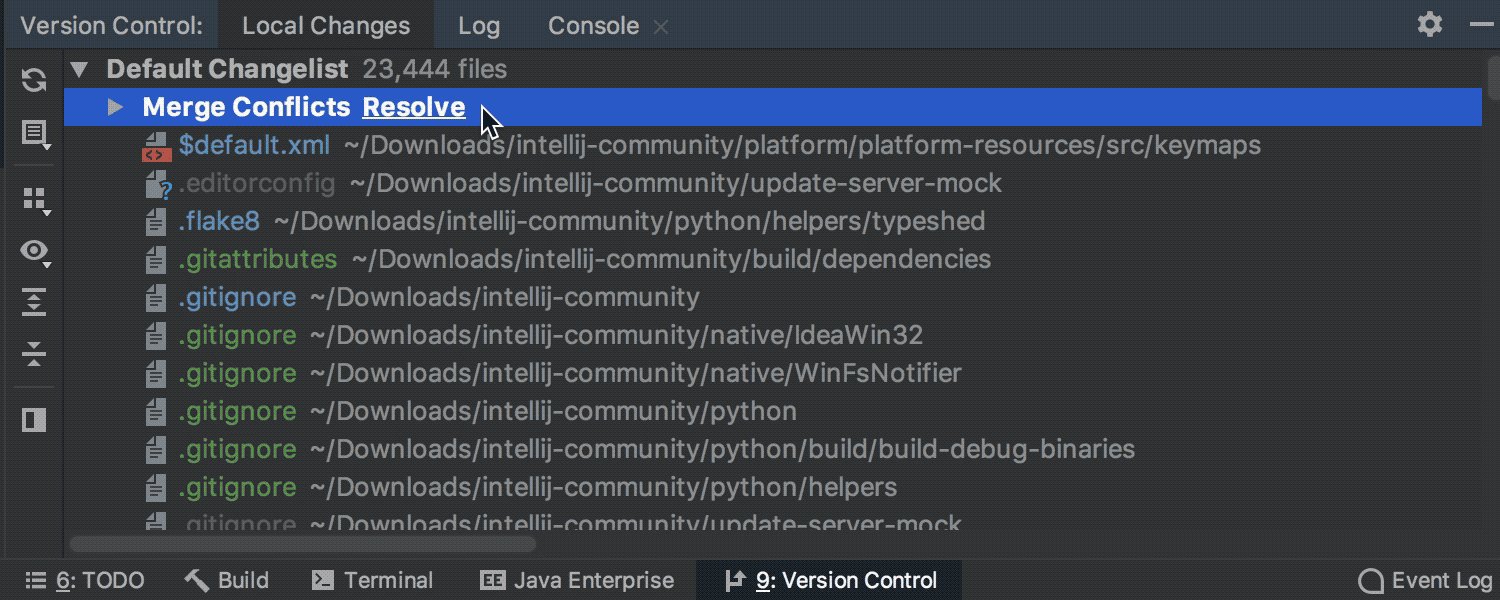Open the Terminal tool window

372,580
